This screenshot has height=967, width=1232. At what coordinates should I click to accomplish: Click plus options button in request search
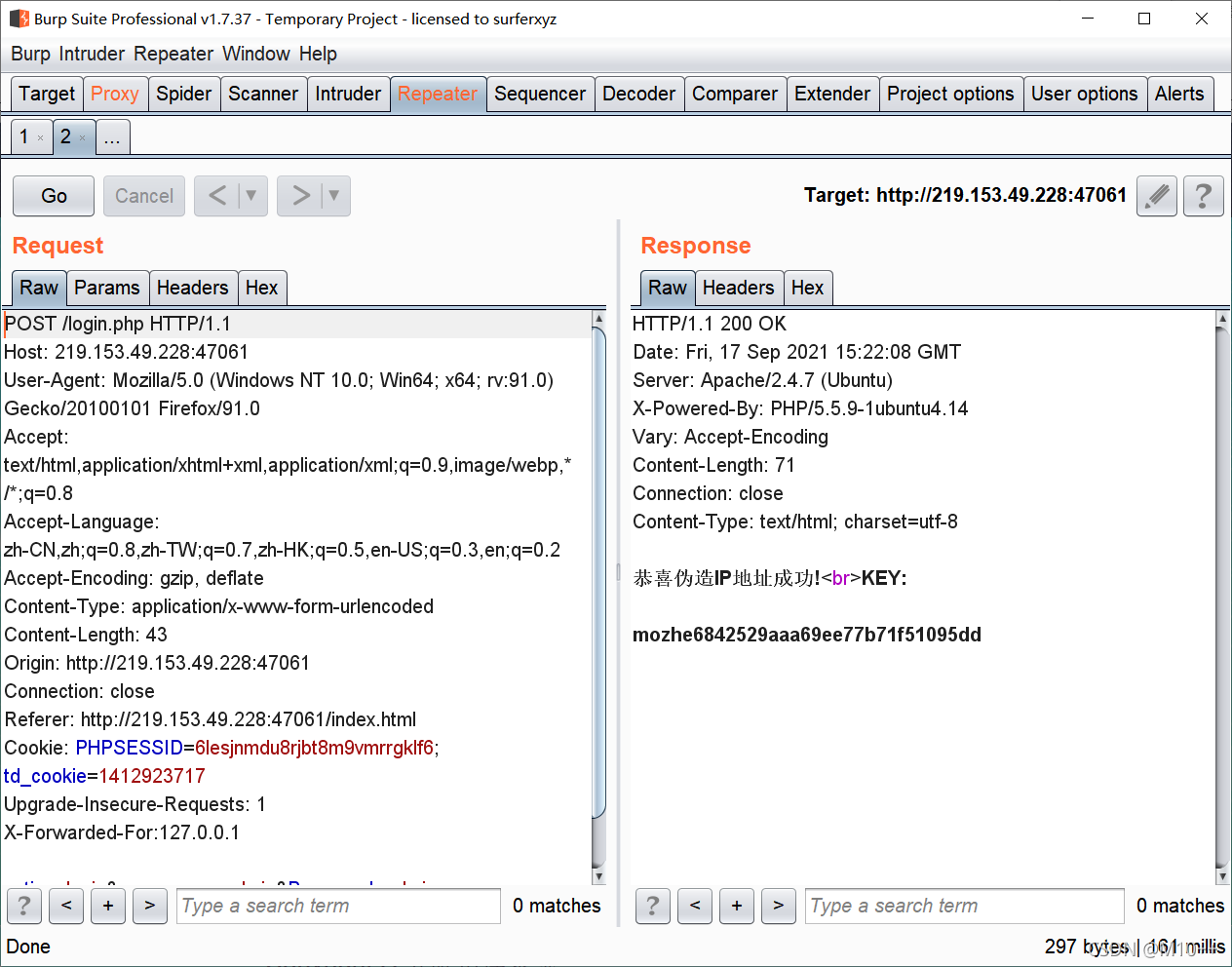[108, 906]
